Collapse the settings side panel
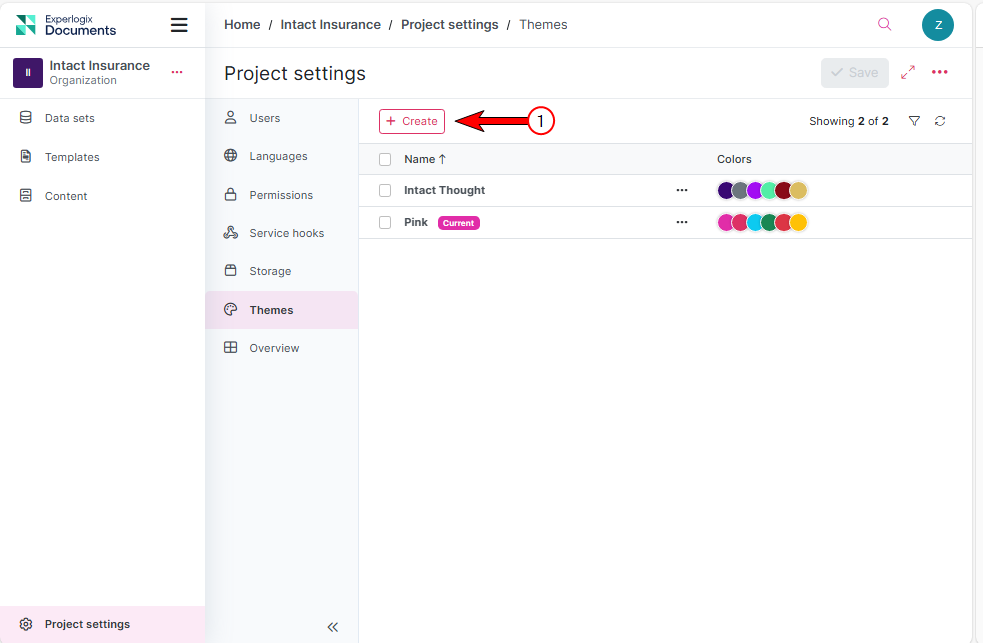 [x=333, y=627]
